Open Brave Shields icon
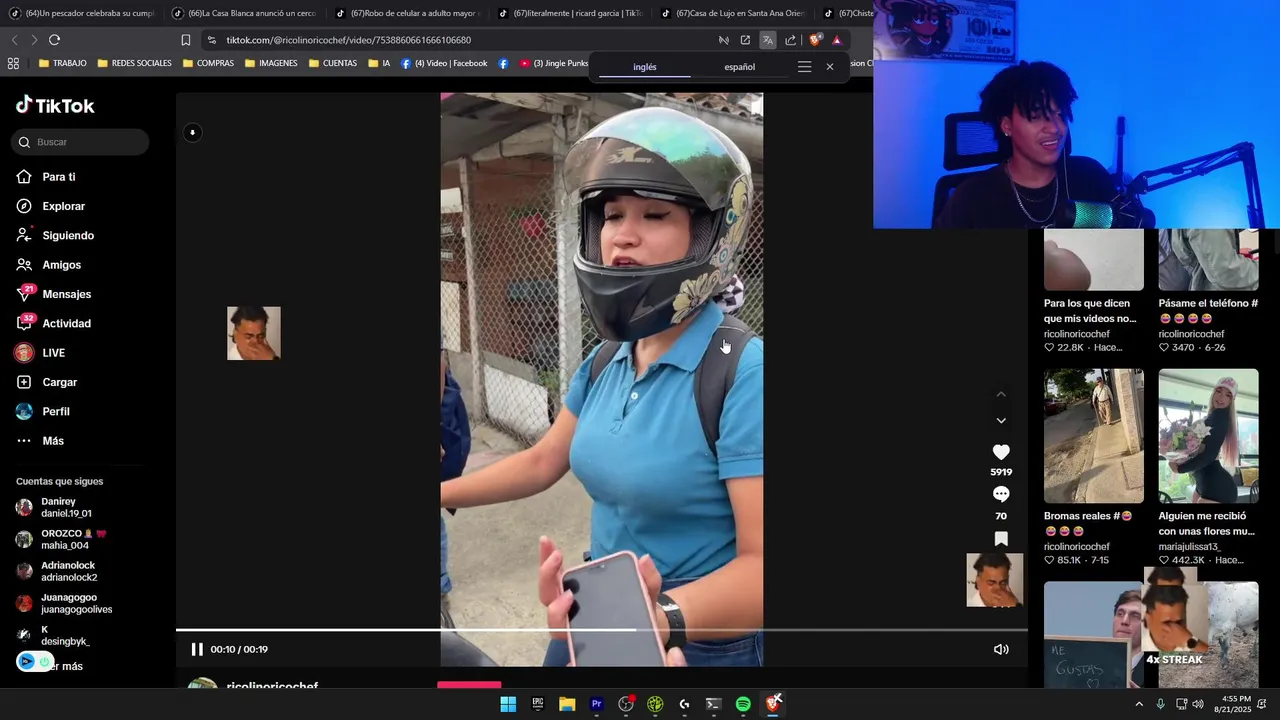This screenshot has width=1280, height=720. tap(815, 40)
